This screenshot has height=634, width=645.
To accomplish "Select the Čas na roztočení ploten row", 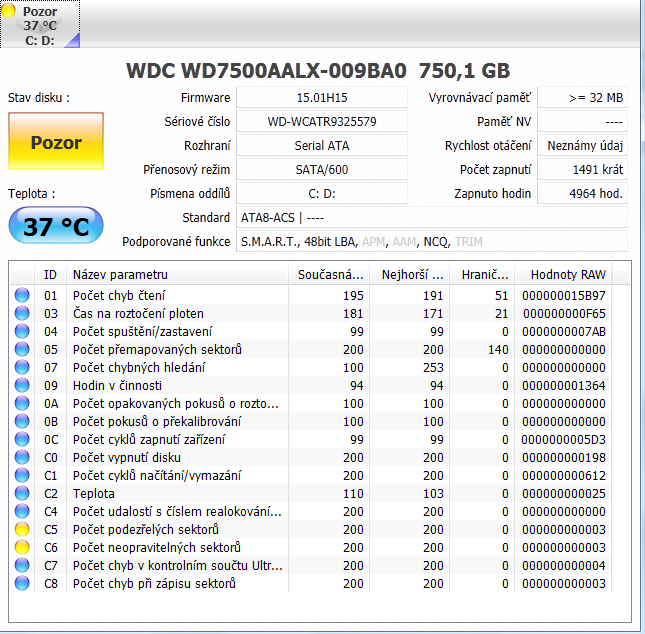I will (311, 314).
